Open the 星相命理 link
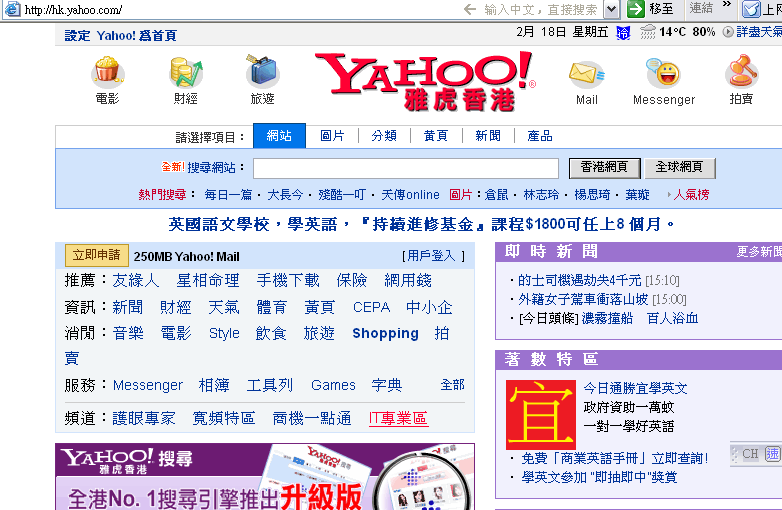782x510 pixels. pyautogui.click(x=208, y=280)
